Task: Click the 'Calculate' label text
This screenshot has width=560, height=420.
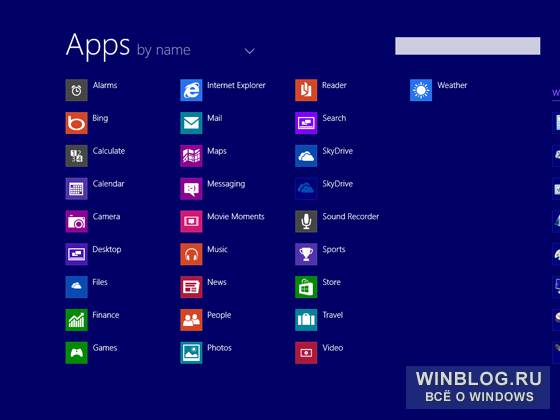Action: pyautogui.click(x=109, y=151)
